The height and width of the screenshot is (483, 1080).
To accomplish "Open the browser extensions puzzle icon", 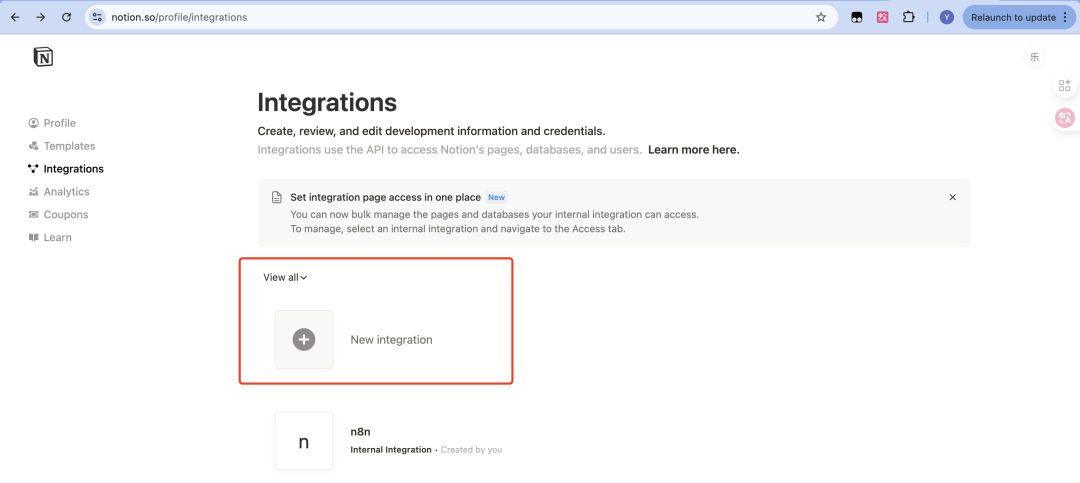I will (908, 17).
